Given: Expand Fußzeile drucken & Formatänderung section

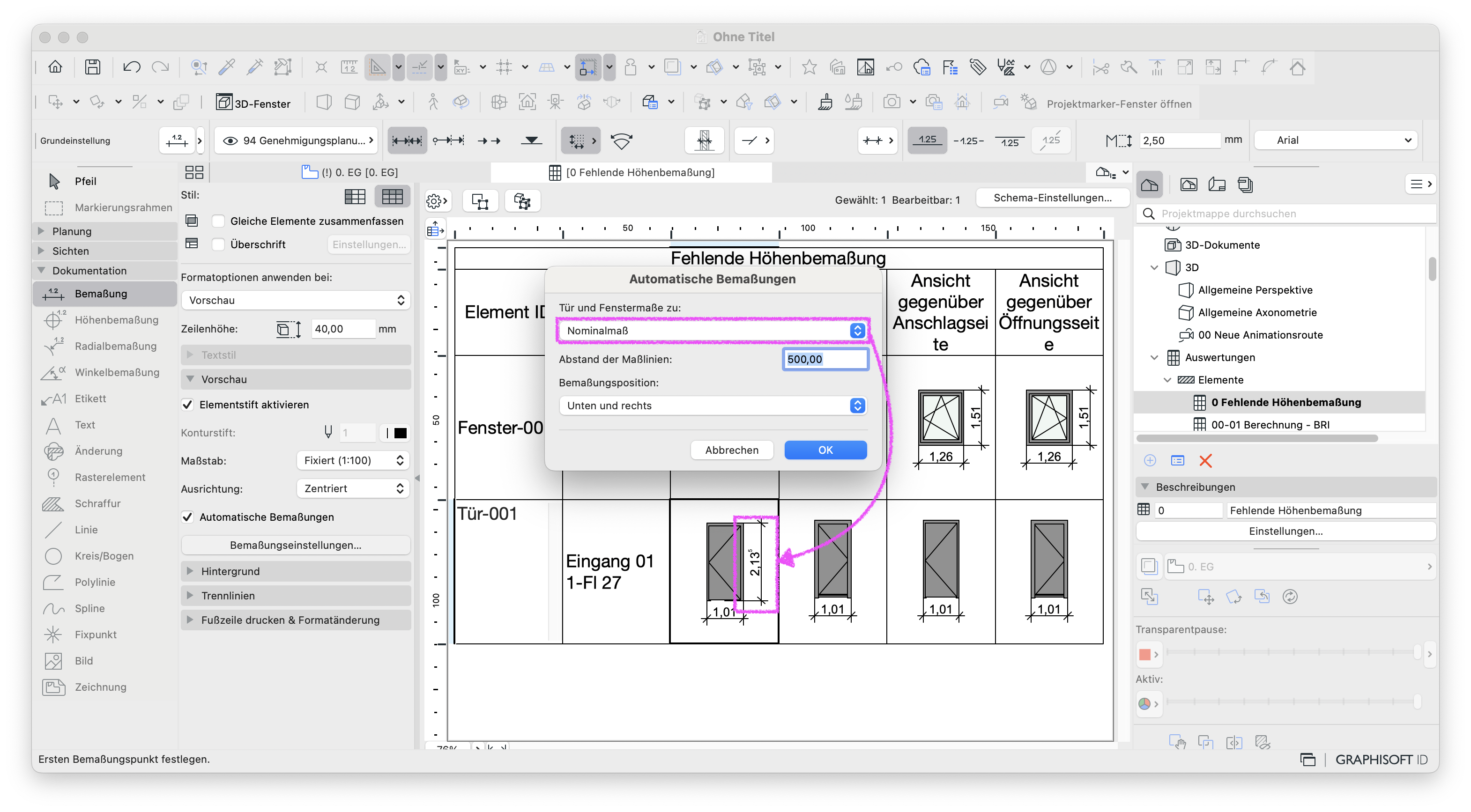Looking at the screenshot, I should pyautogui.click(x=296, y=620).
